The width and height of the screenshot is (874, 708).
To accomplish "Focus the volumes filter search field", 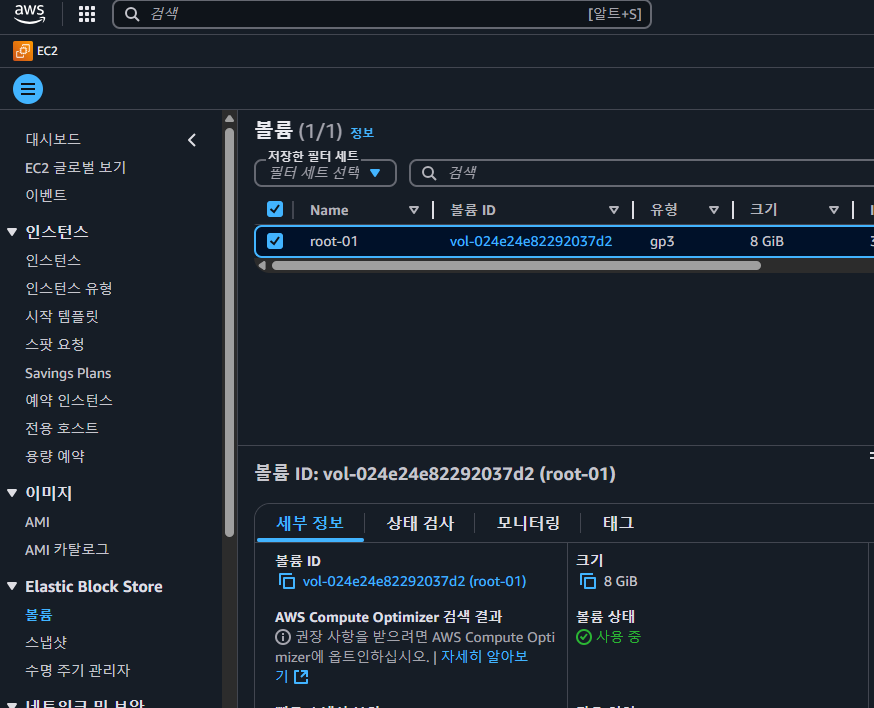I will [x=642, y=173].
